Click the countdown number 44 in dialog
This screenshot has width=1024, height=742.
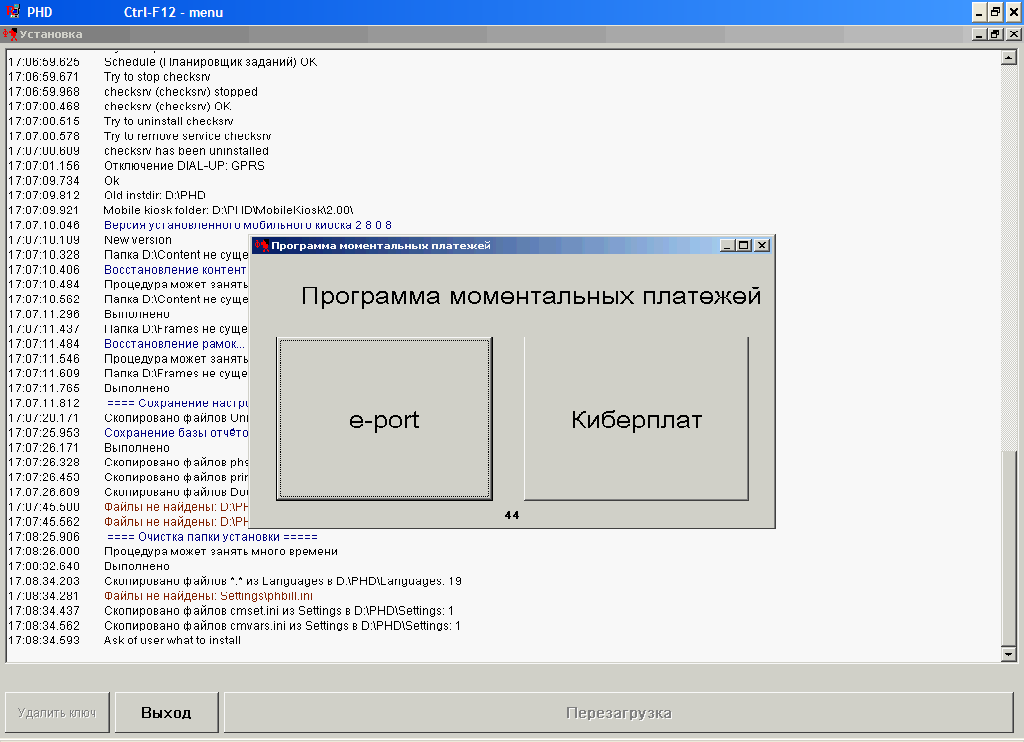pos(512,515)
